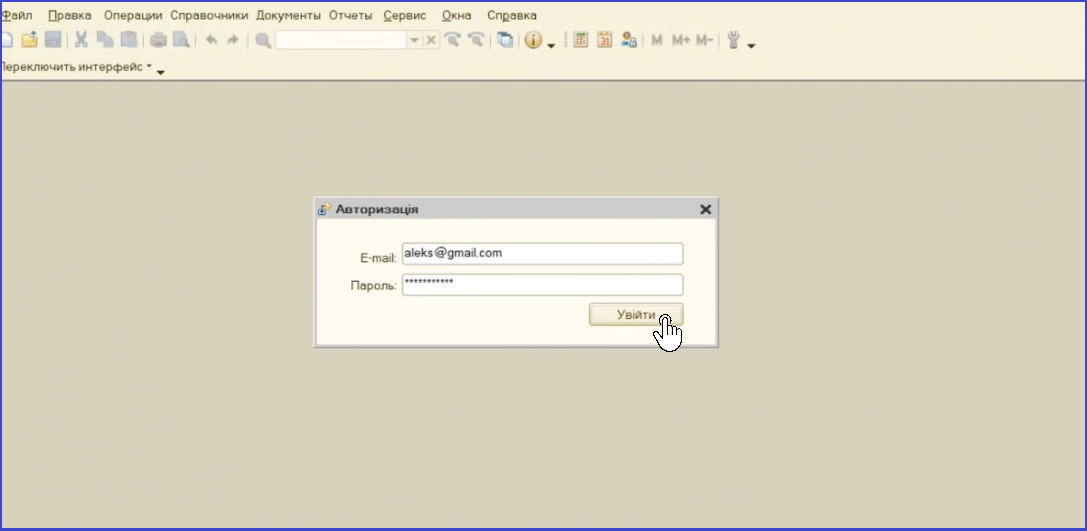Click the M+ memory button

(x=681, y=40)
